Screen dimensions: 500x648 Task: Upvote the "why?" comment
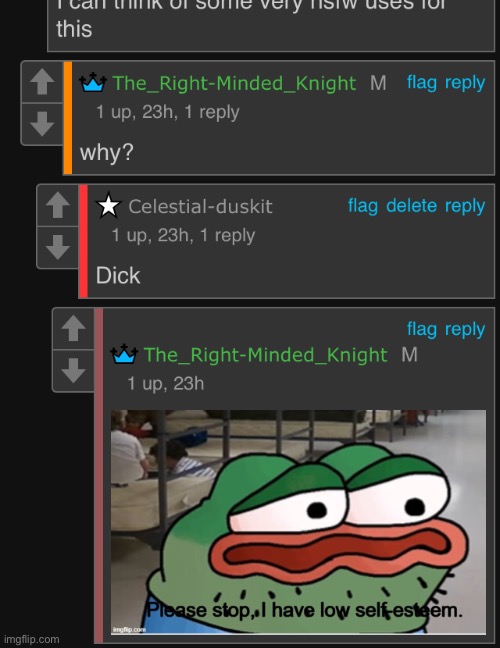click(x=42, y=82)
